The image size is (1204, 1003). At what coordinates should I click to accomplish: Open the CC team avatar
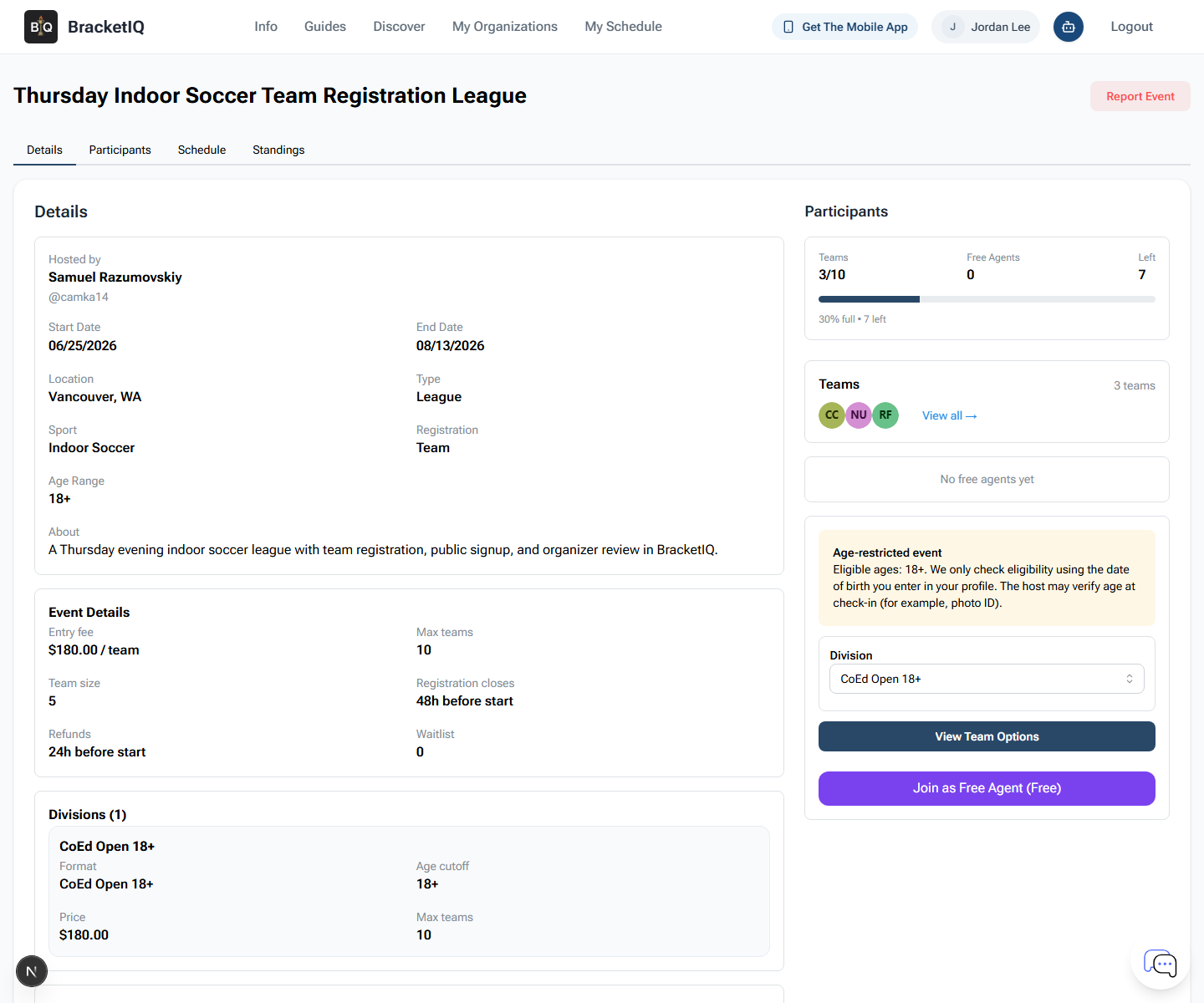click(832, 415)
